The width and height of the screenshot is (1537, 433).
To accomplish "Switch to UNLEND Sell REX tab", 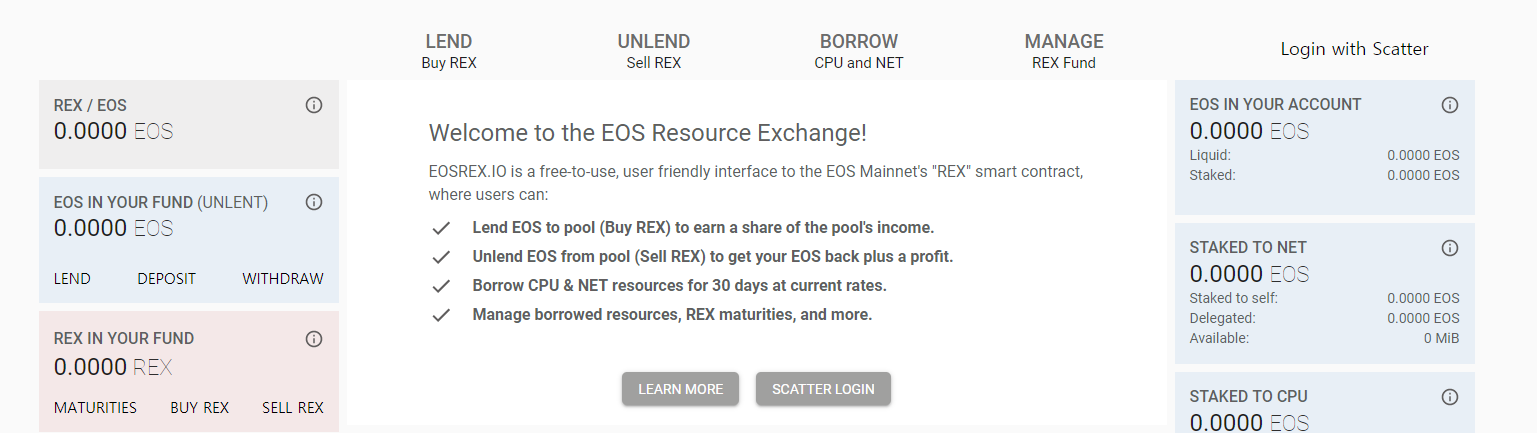I will coord(654,51).
